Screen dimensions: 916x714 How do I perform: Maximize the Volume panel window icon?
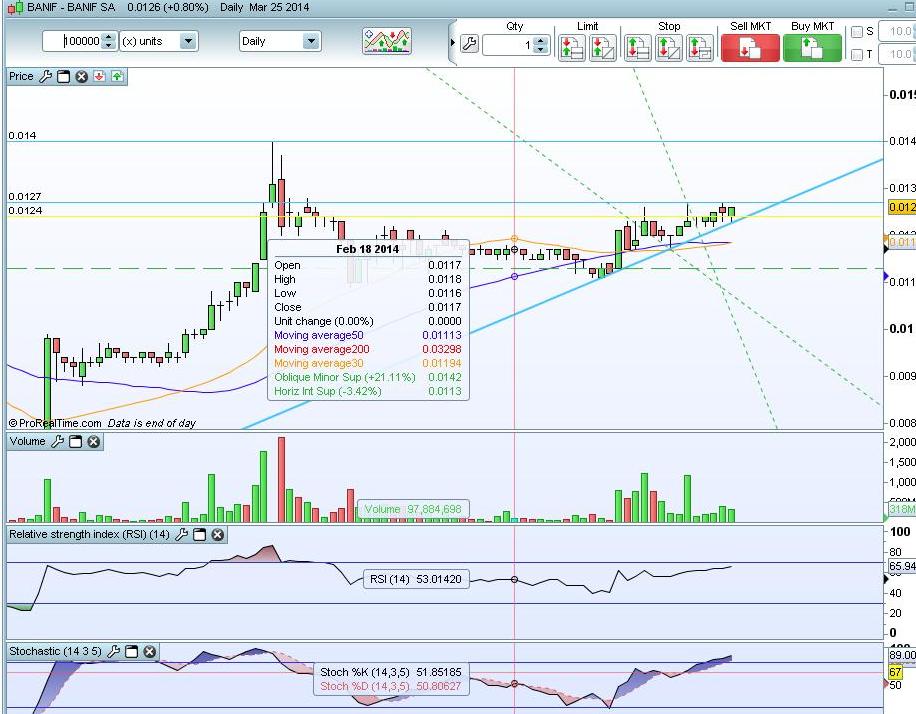coord(75,442)
